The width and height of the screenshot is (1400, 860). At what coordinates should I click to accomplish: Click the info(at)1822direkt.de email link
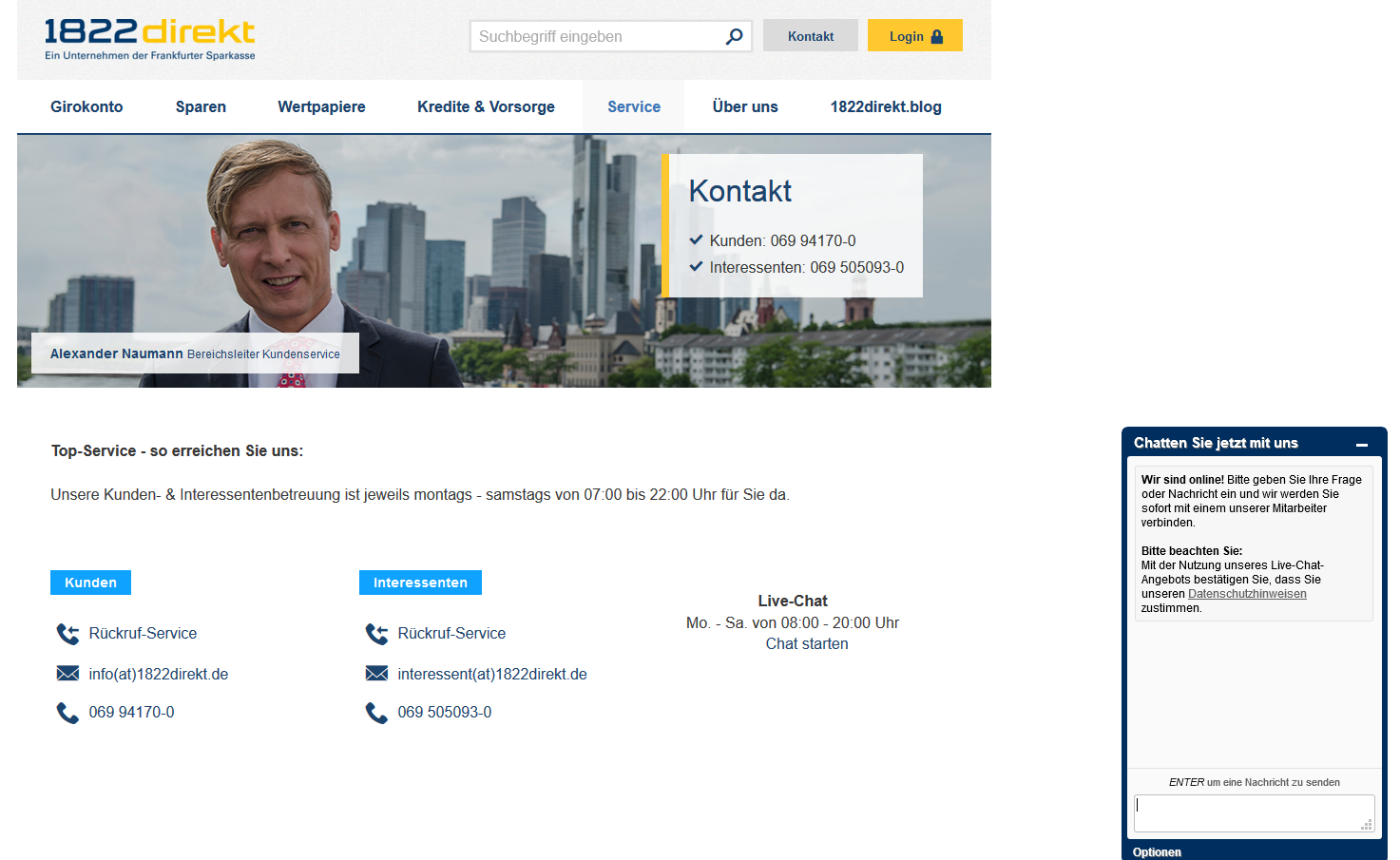pos(159,675)
